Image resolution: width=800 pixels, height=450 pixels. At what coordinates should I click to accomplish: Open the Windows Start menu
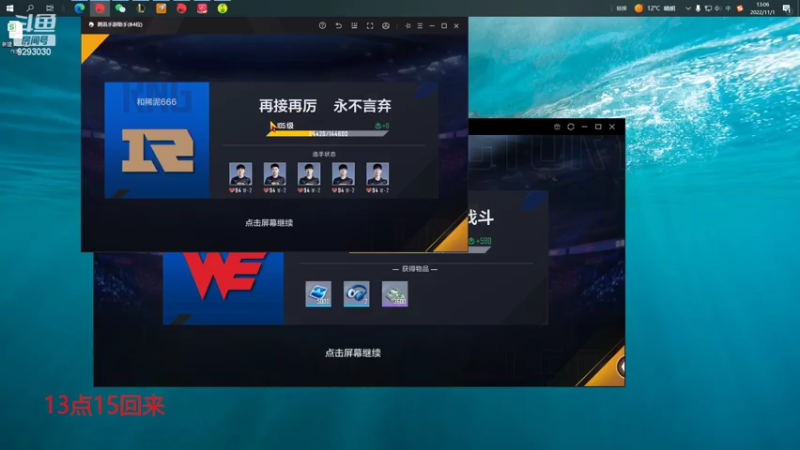click(x=10, y=8)
